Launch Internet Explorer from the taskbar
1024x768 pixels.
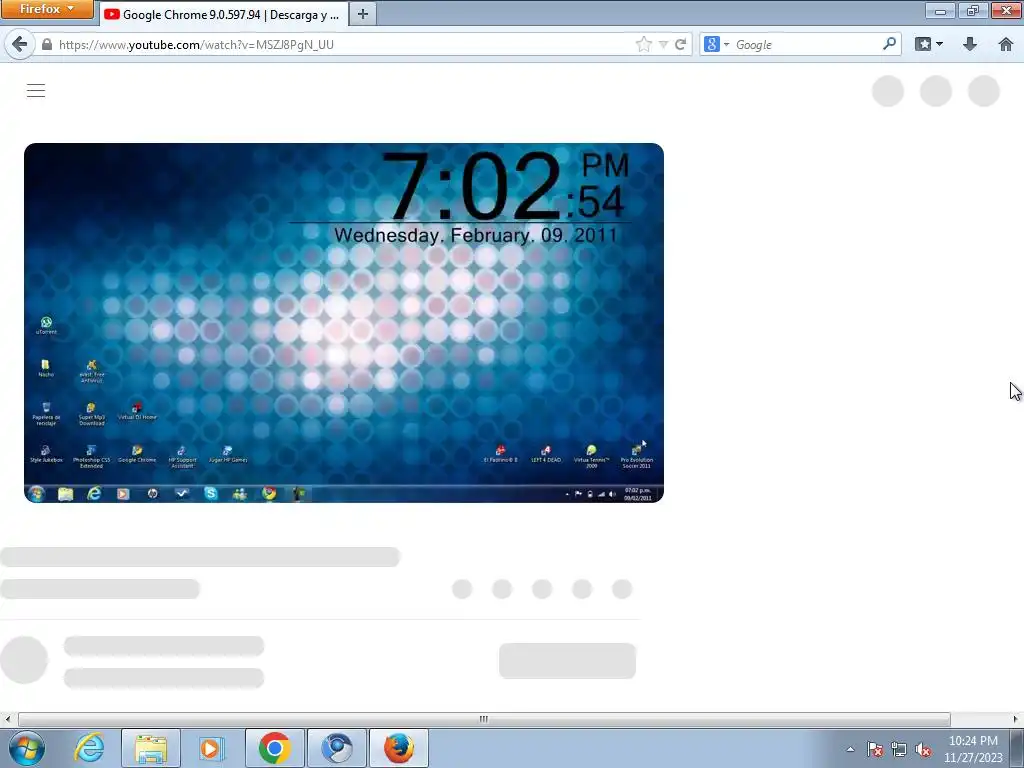[x=89, y=748]
